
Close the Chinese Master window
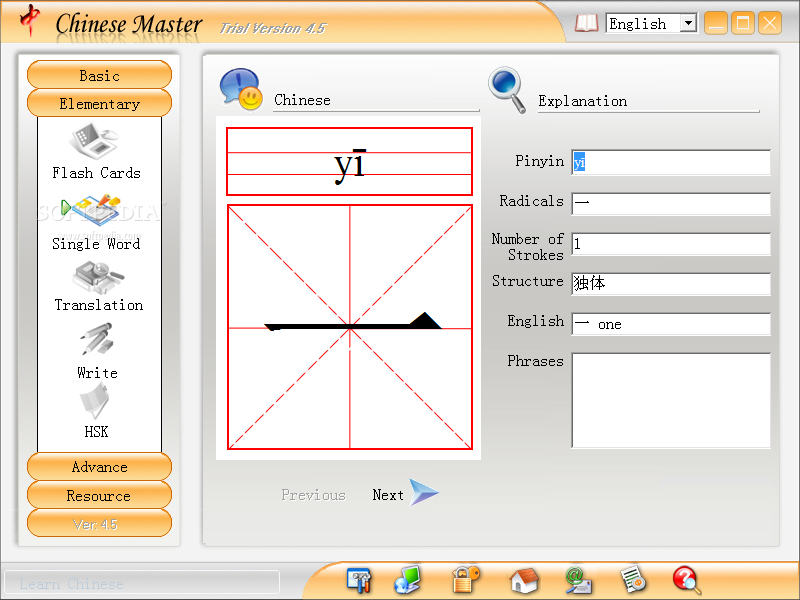point(769,23)
